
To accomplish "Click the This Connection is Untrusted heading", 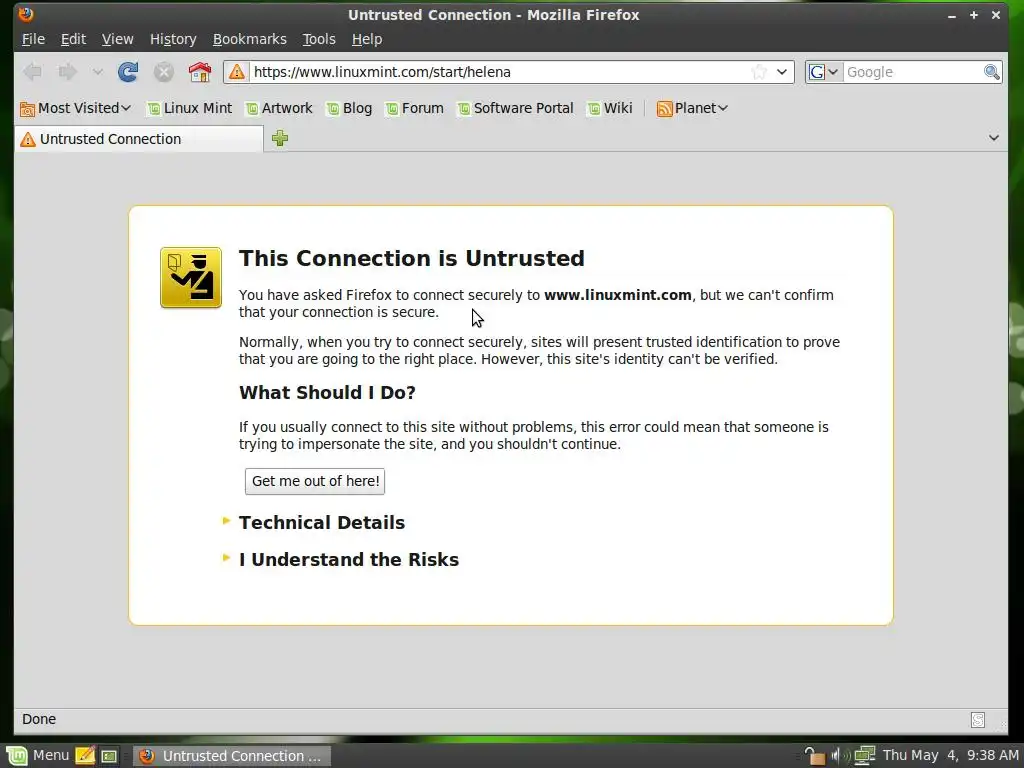I will (411, 258).
